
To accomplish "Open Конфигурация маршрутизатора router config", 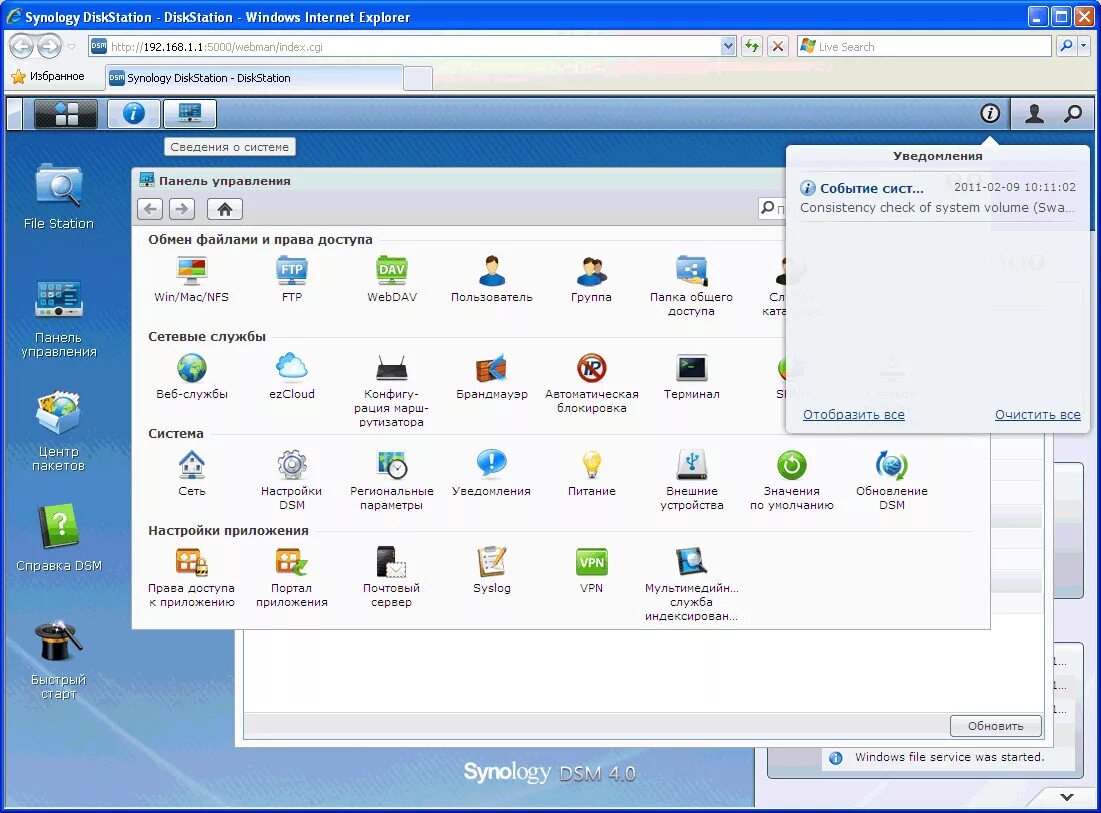I will coord(392,389).
